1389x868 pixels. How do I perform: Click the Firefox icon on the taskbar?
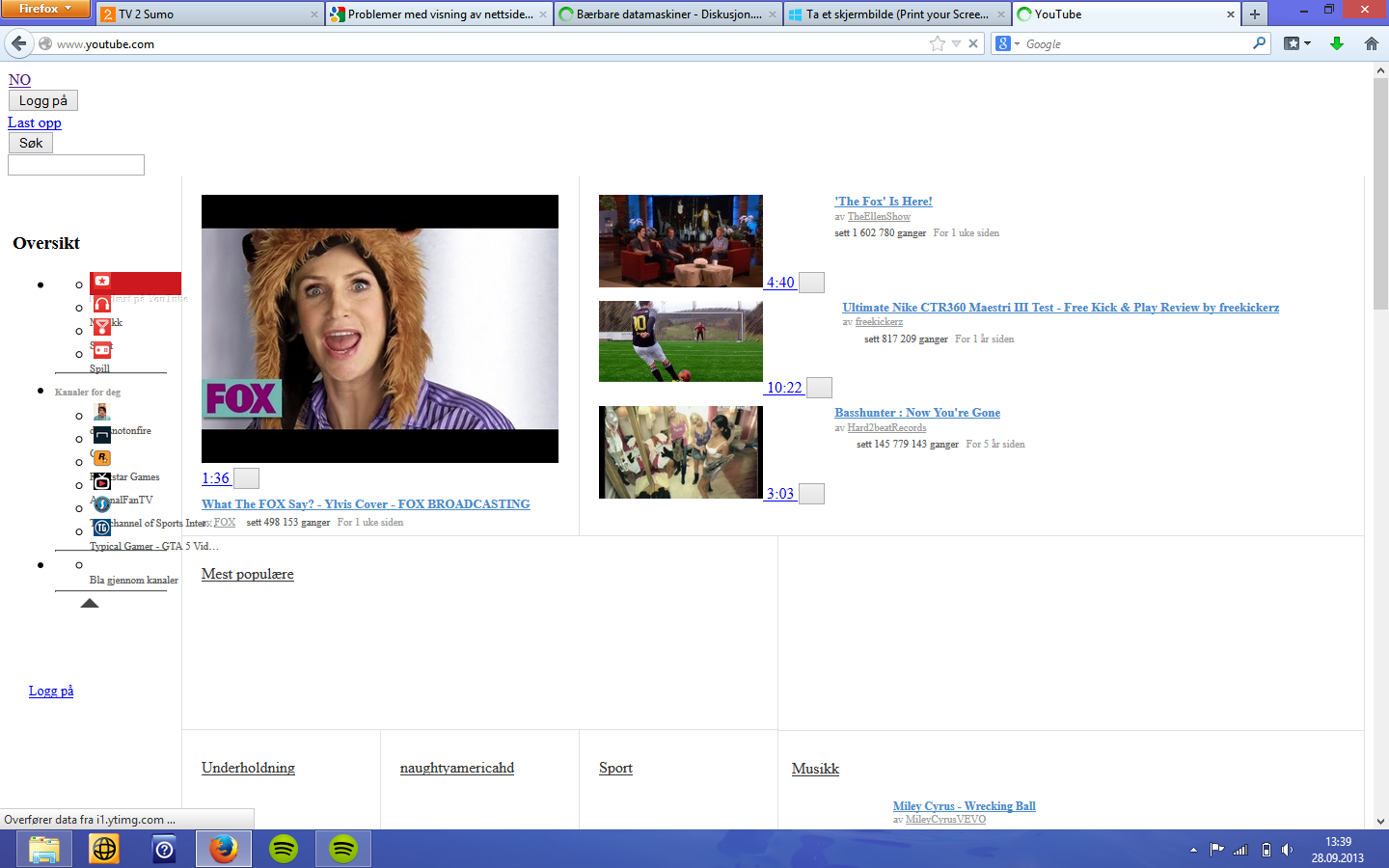[x=224, y=849]
